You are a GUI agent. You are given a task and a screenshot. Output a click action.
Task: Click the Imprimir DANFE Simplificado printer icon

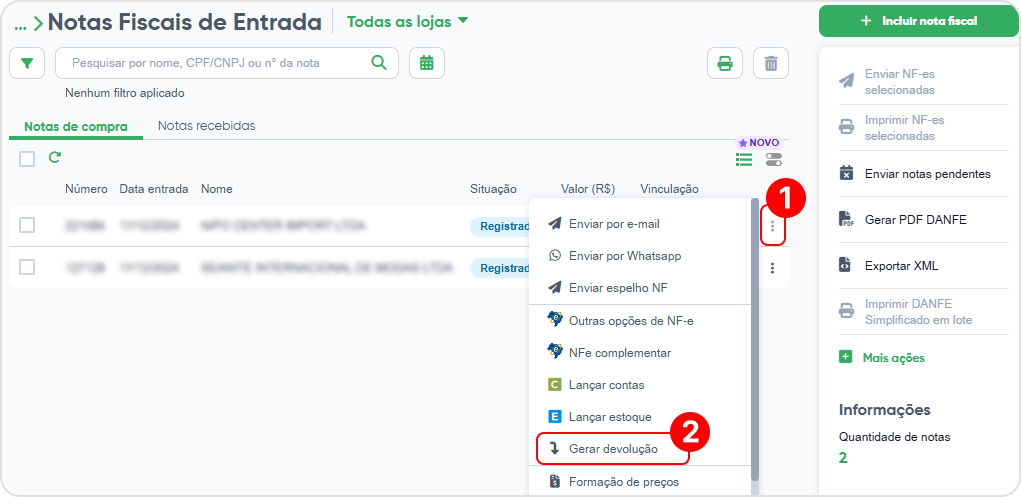click(846, 311)
